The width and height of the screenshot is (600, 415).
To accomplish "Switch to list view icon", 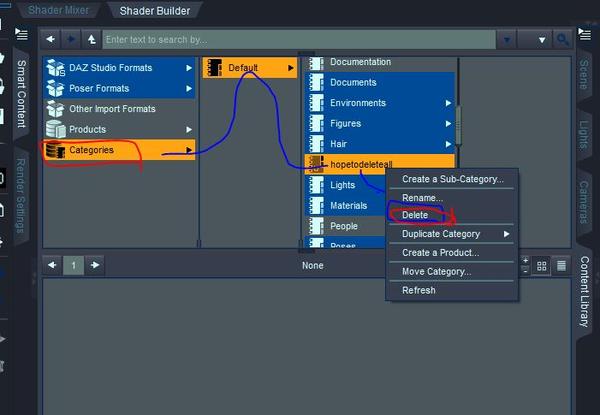I will [x=561, y=266].
